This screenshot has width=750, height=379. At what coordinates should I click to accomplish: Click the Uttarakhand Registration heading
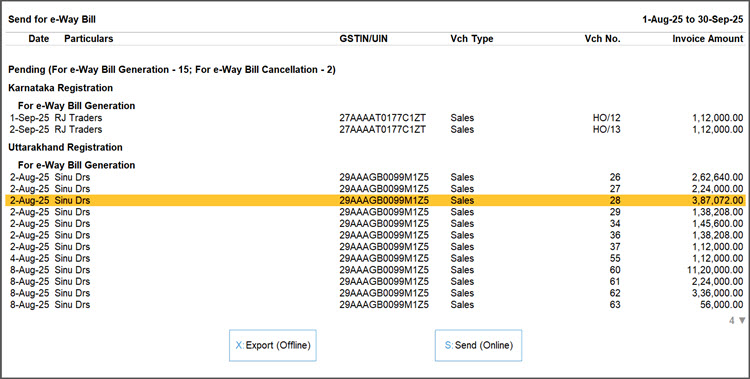pyautogui.click(x=66, y=147)
